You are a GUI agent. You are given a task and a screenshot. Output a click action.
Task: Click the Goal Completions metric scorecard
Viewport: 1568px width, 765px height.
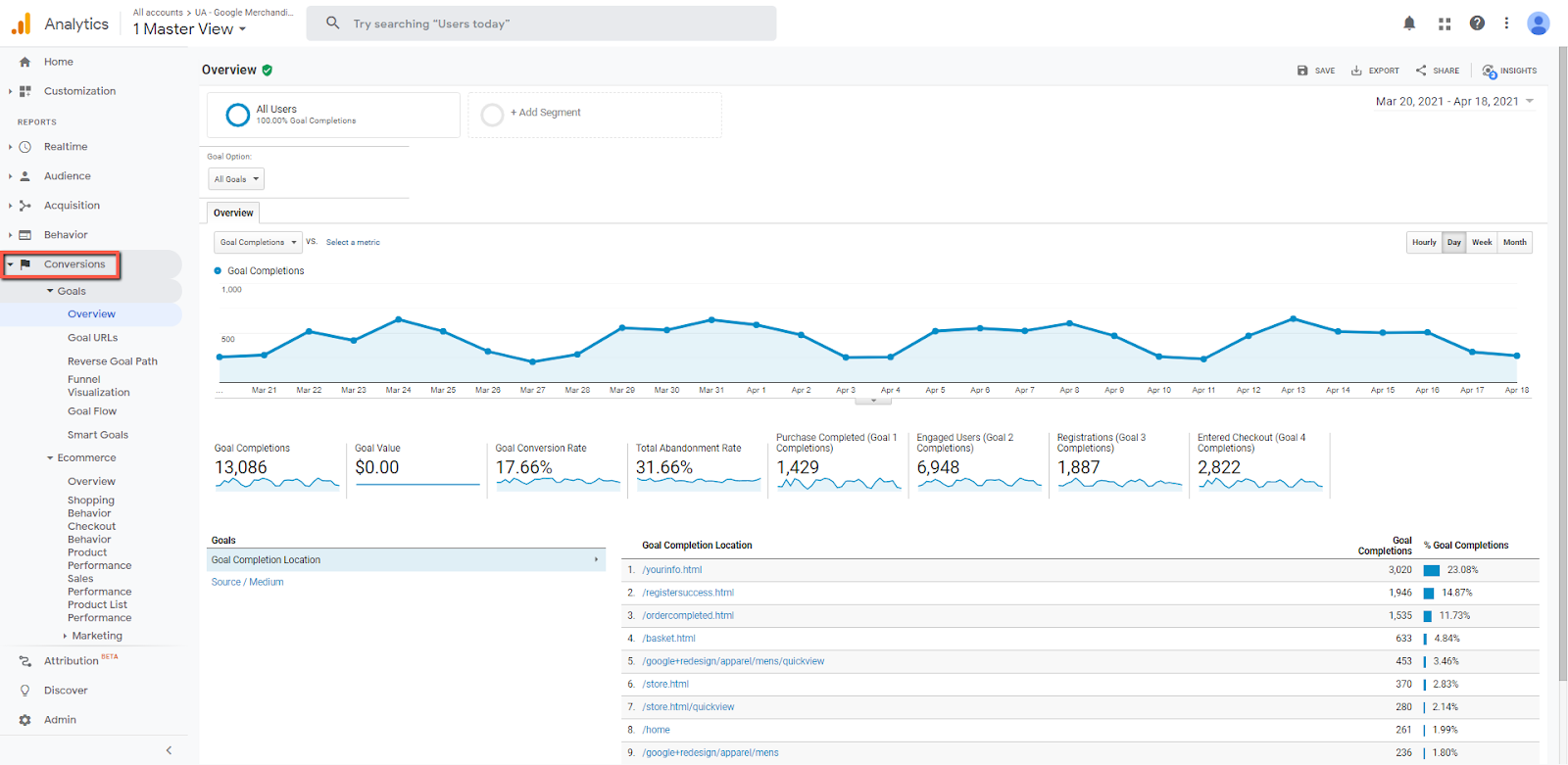pos(277,466)
